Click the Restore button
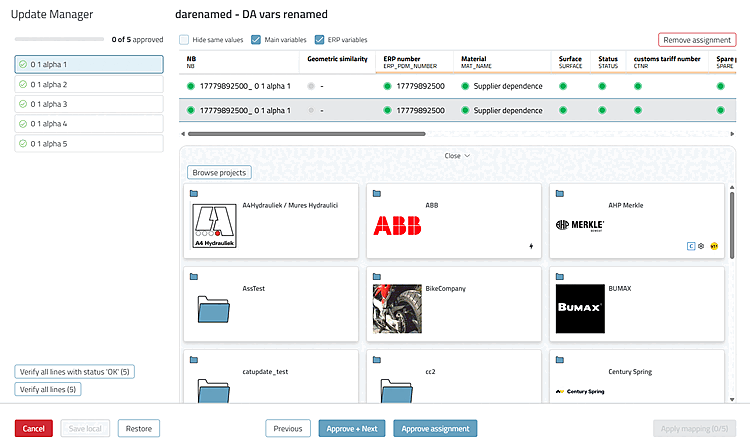Screen dimensions: 750x443 [x=139, y=429]
